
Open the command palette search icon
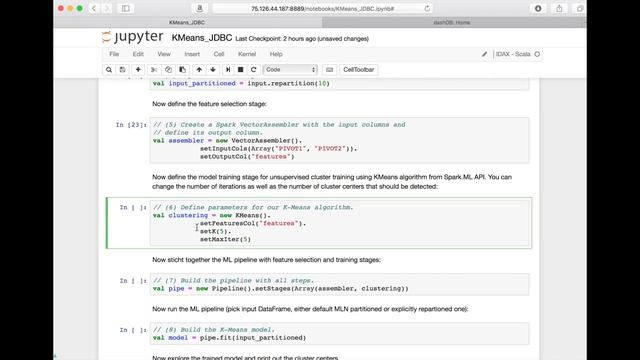109,70
